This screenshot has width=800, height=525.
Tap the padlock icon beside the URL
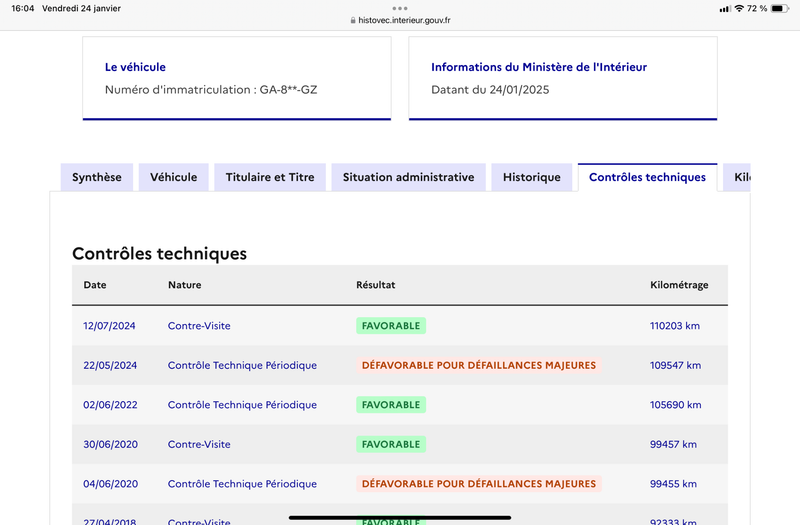(353, 20)
